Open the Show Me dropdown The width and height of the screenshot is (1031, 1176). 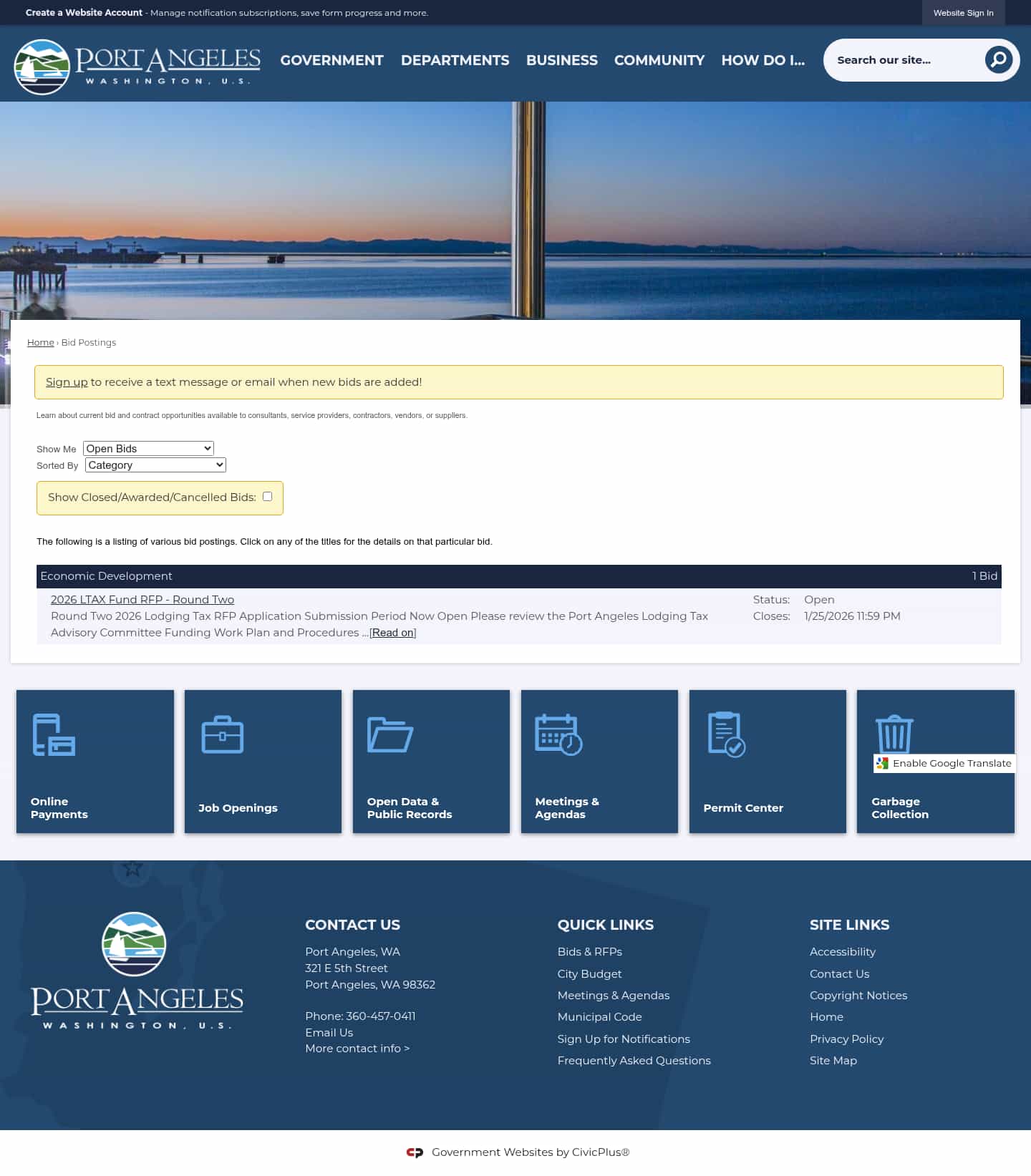(148, 449)
